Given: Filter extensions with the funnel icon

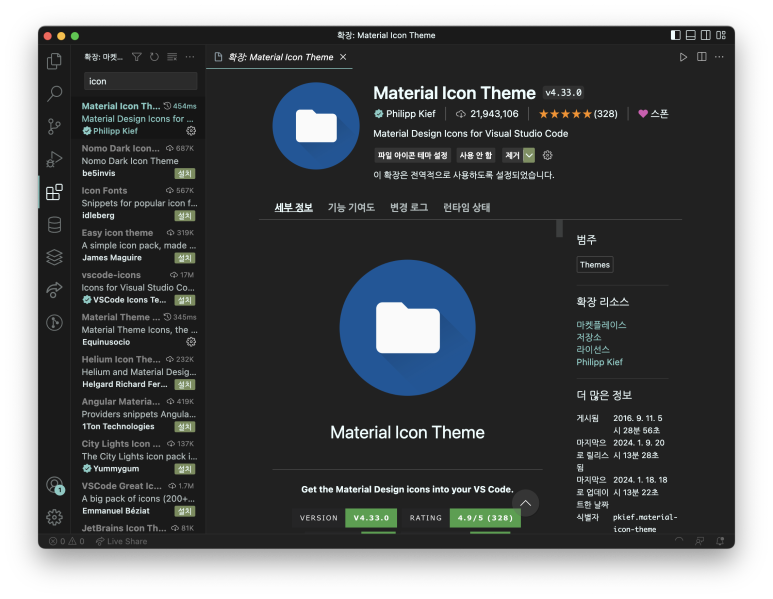Looking at the screenshot, I should 137,57.
